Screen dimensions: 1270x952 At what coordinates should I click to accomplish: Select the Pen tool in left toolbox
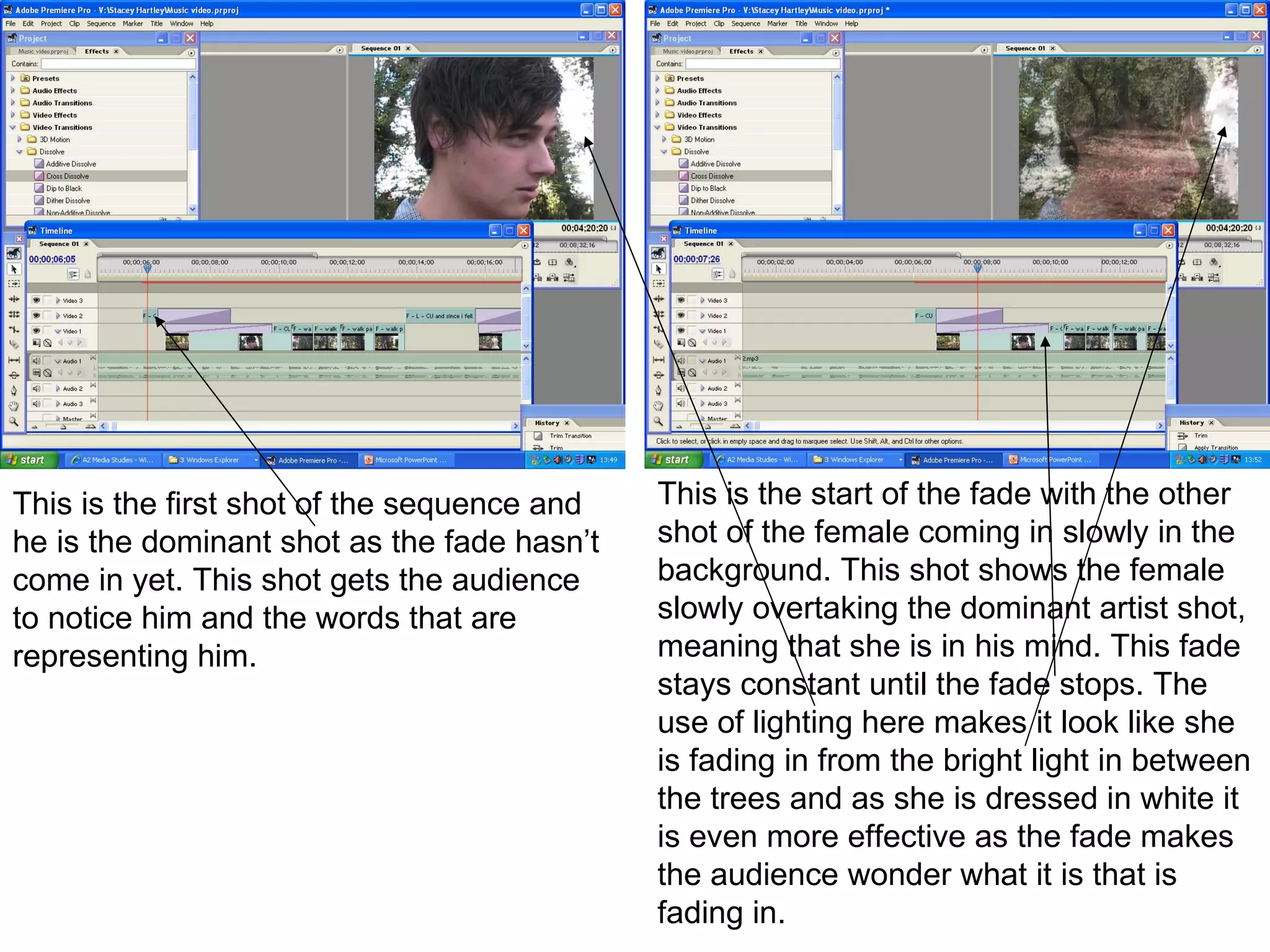pyautogui.click(x=14, y=390)
